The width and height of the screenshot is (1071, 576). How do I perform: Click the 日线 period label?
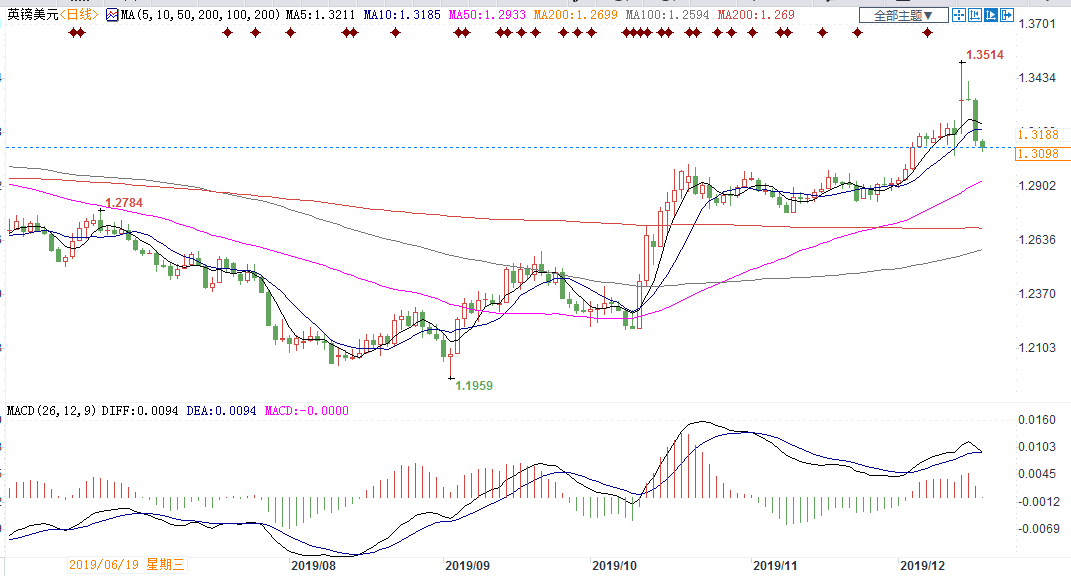79,14
